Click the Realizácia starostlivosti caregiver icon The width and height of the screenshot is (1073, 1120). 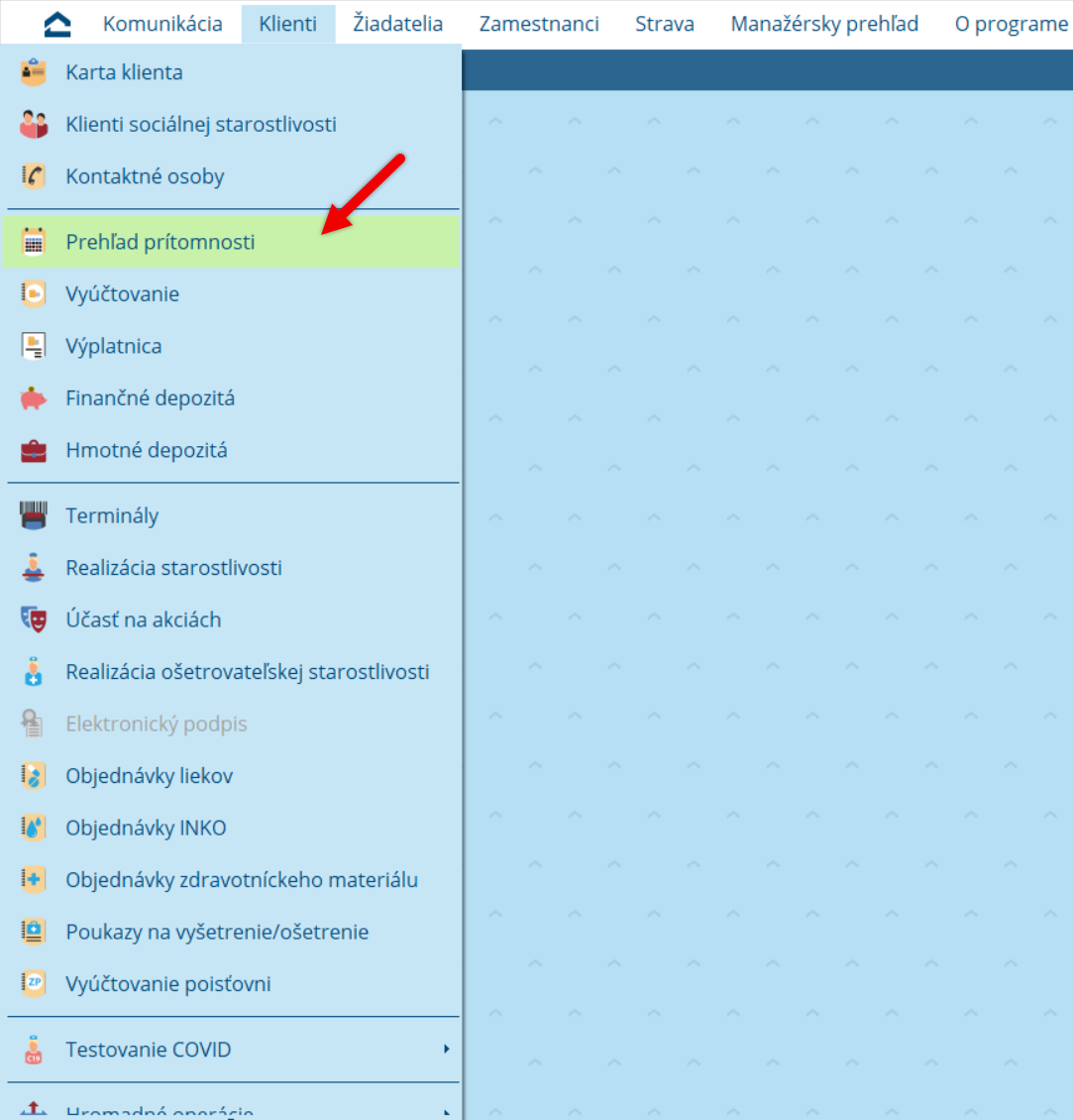pyautogui.click(x=34, y=568)
